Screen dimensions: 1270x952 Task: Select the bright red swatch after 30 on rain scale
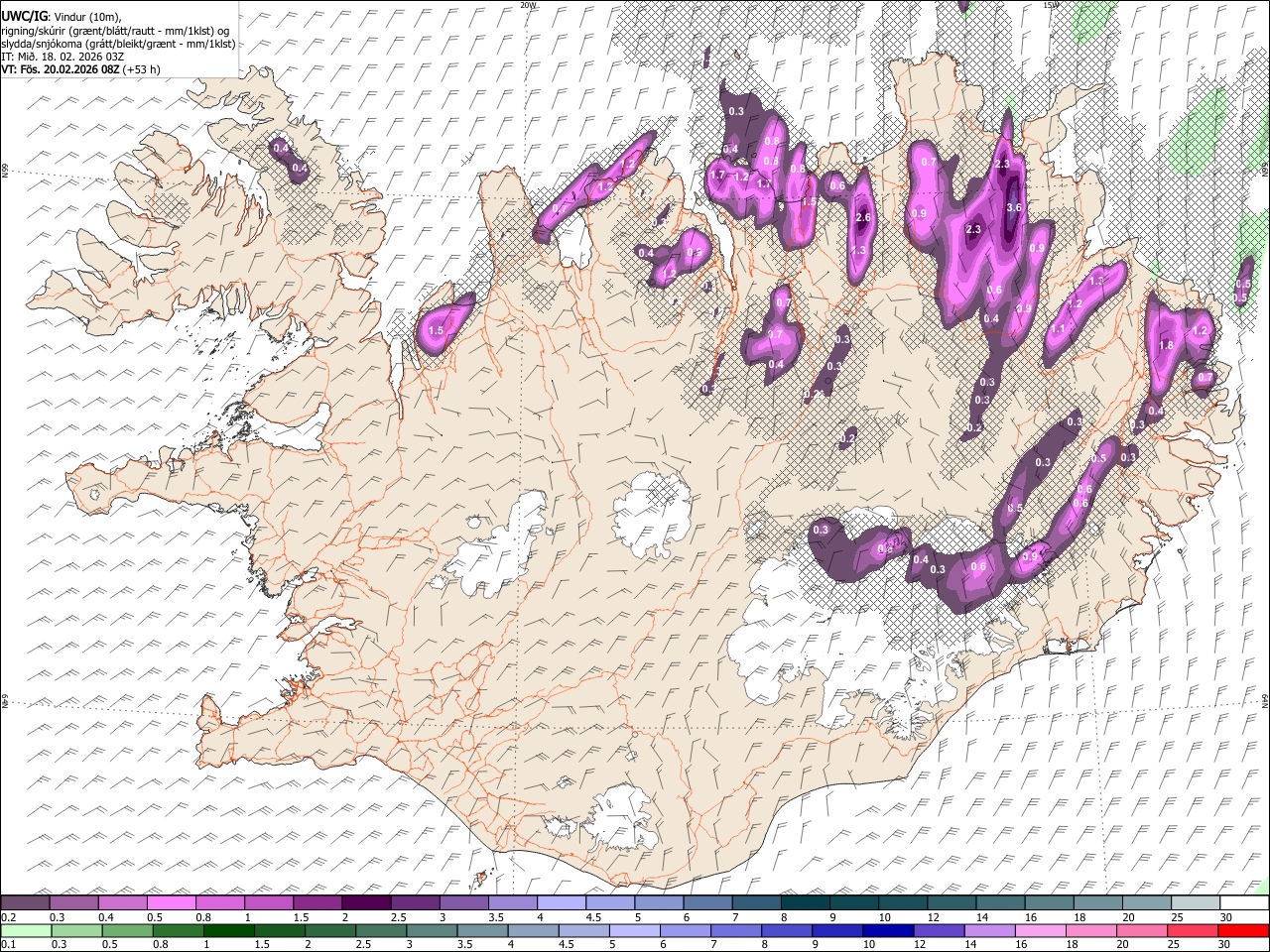pos(1244,930)
